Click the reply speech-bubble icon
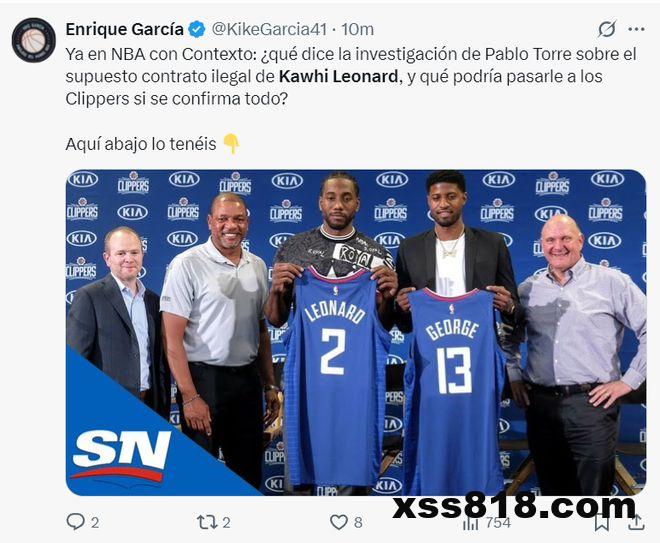 tap(76, 522)
